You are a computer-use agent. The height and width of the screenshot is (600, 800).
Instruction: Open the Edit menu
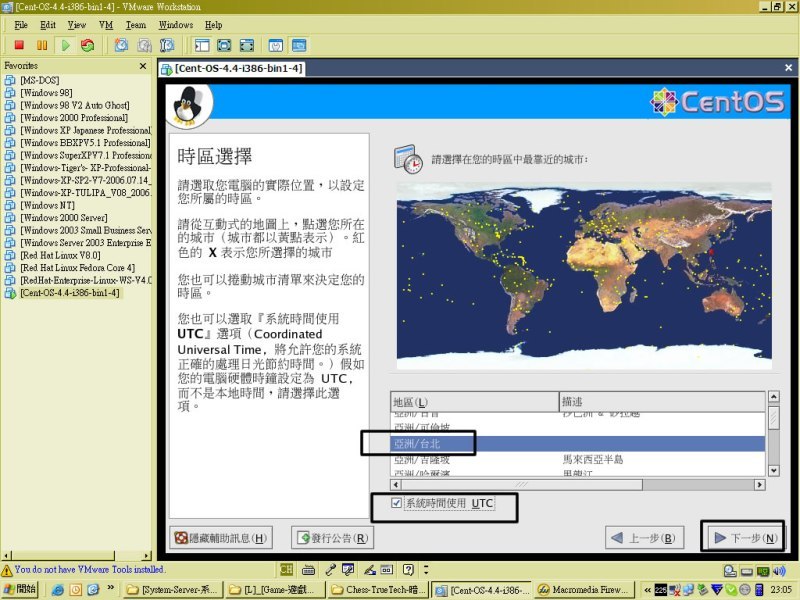click(x=48, y=25)
